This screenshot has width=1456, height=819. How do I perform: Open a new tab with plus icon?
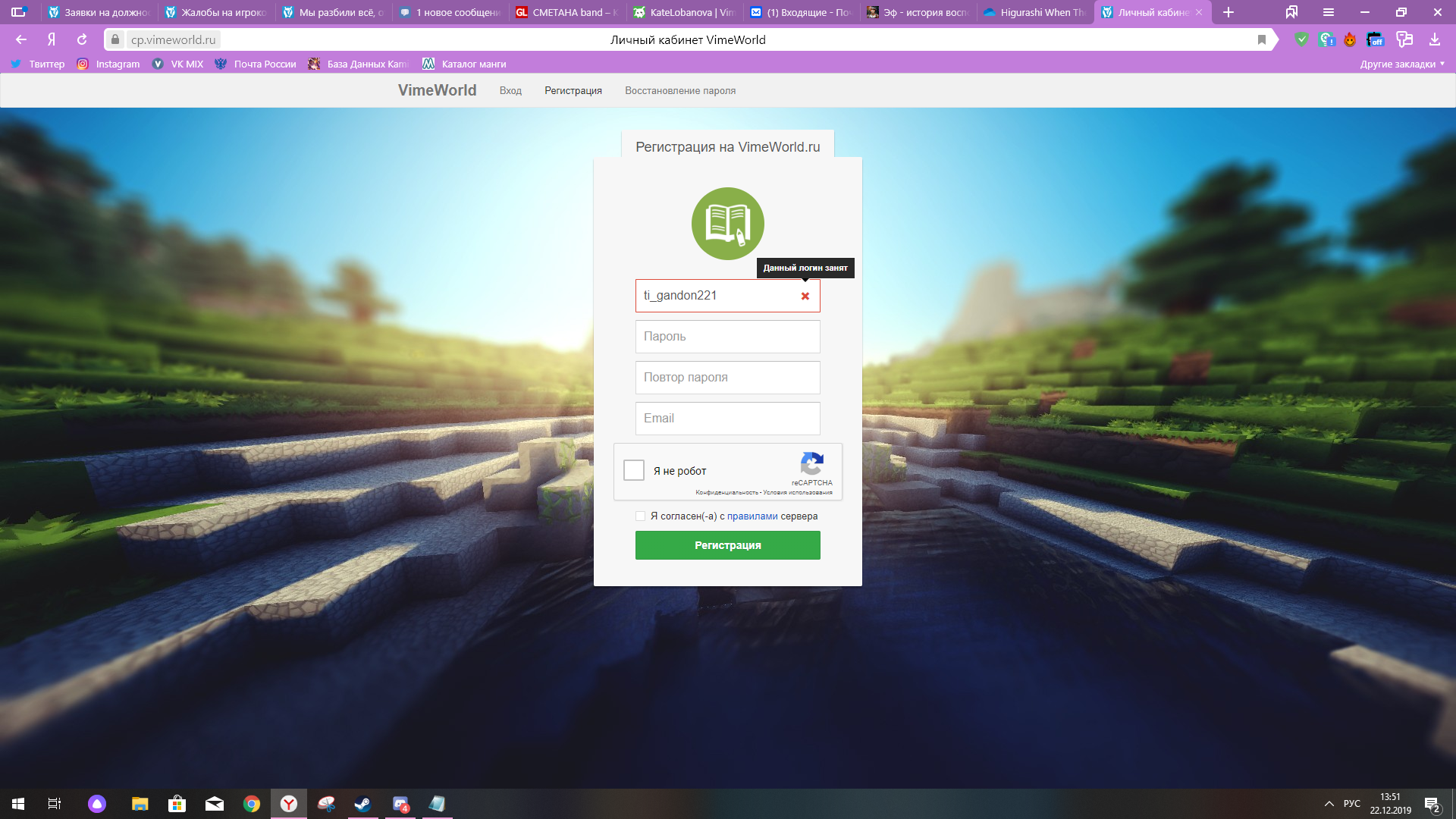tap(1228, 12)
